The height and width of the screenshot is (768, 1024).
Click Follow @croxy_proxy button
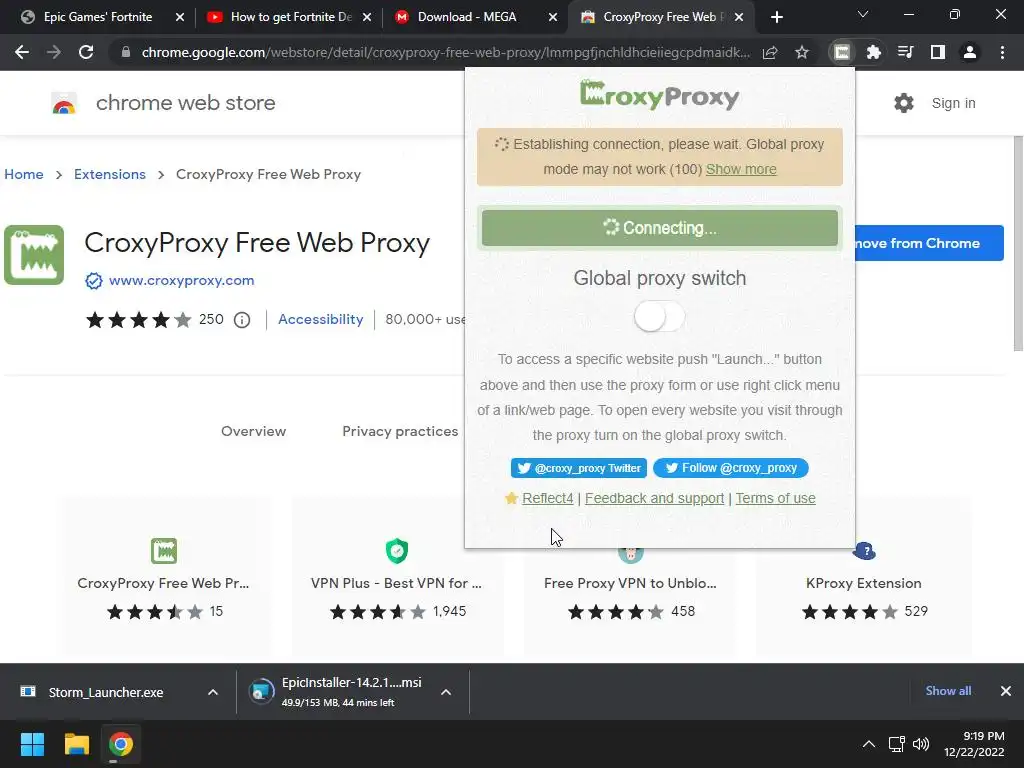tap(731, 468)
